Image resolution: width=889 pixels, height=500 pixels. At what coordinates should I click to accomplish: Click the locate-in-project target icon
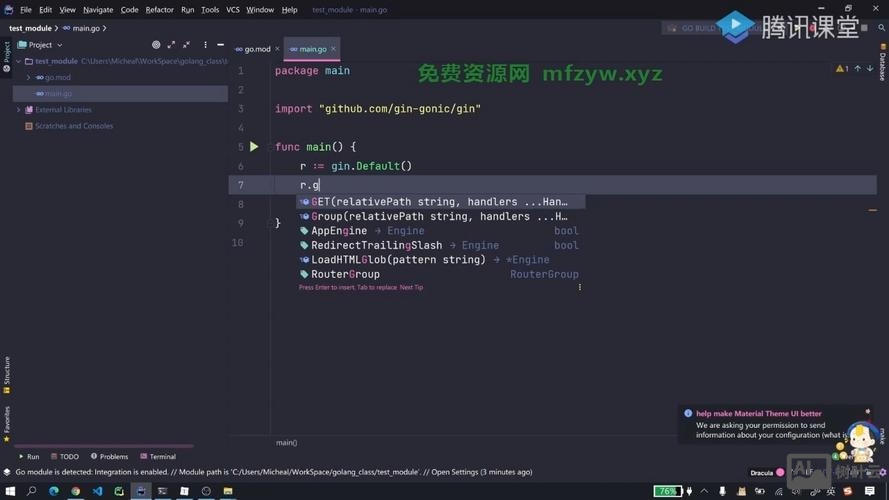156,45
